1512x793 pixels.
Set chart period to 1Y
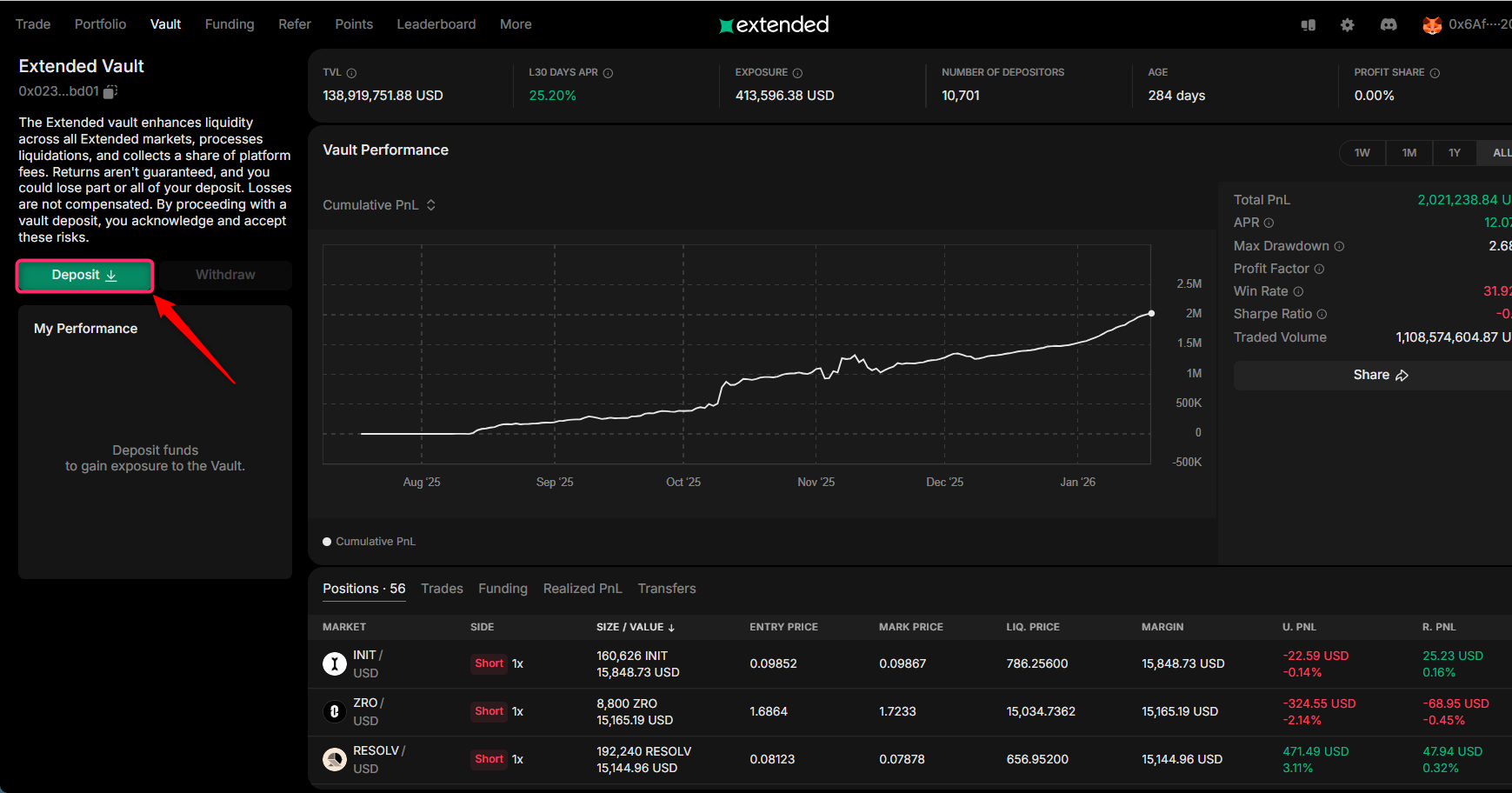click(1454, 153)
